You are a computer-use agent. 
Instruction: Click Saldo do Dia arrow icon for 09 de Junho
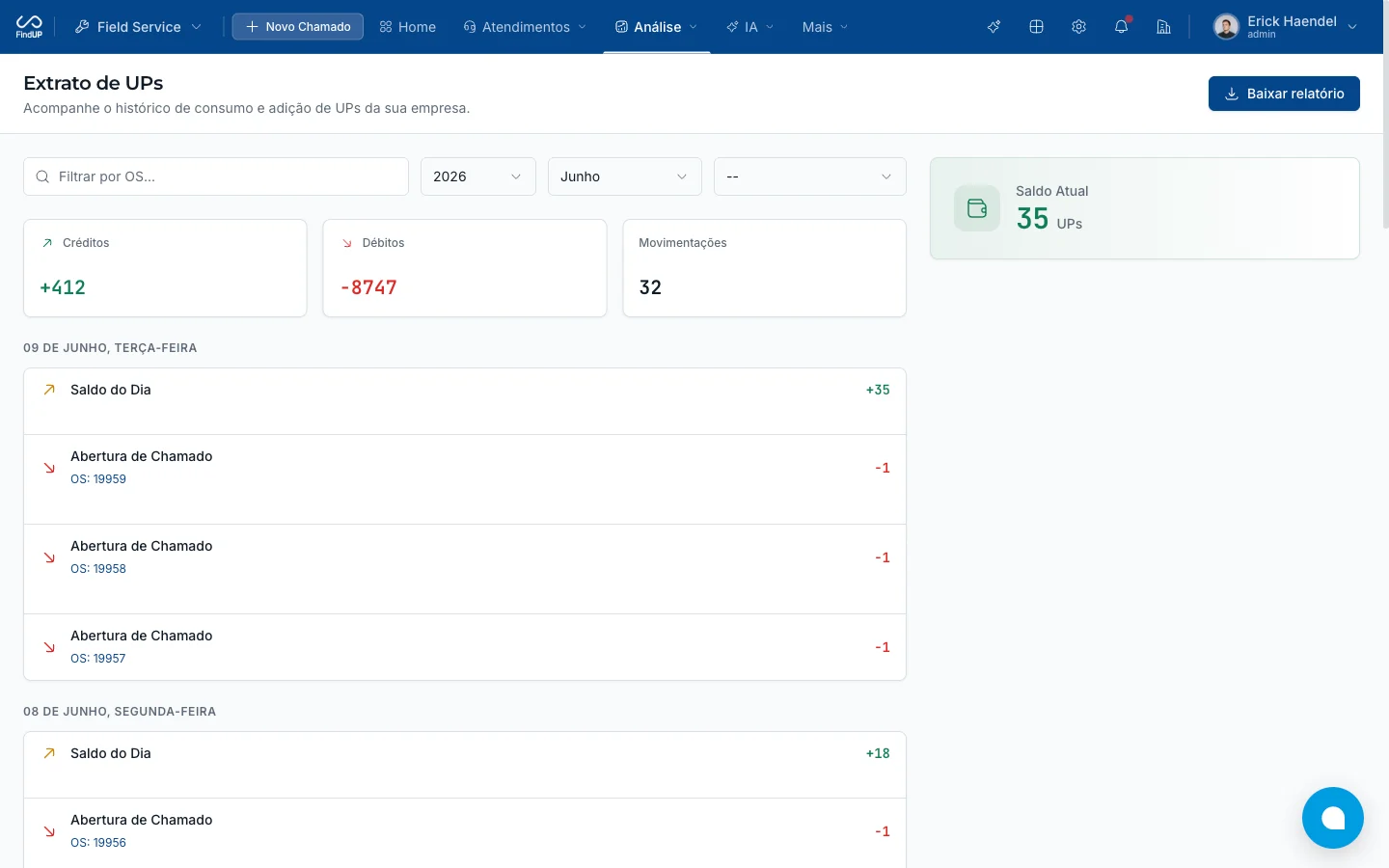[x=49, y=390]
